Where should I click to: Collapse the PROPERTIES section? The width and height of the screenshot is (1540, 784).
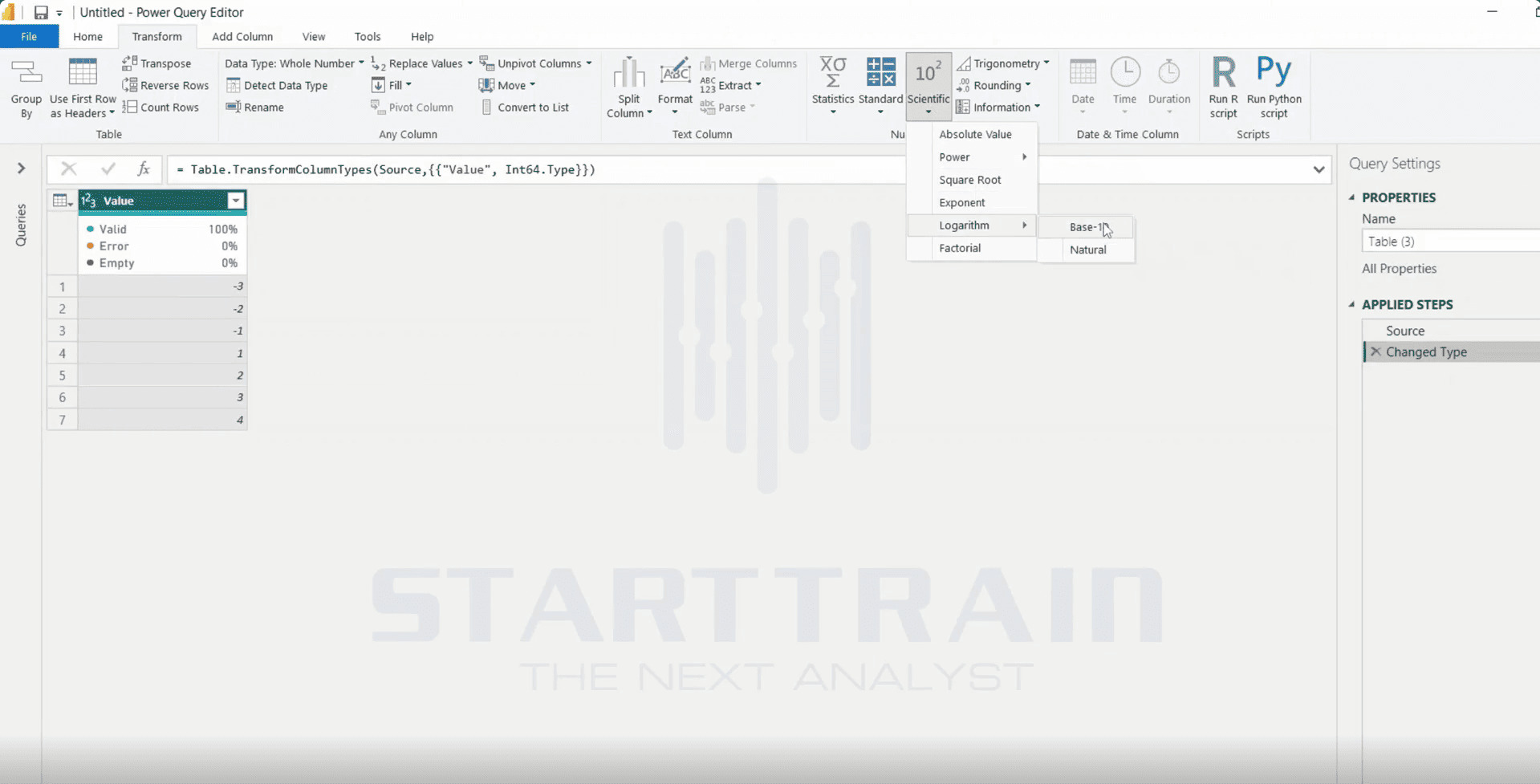point(1352,197)
